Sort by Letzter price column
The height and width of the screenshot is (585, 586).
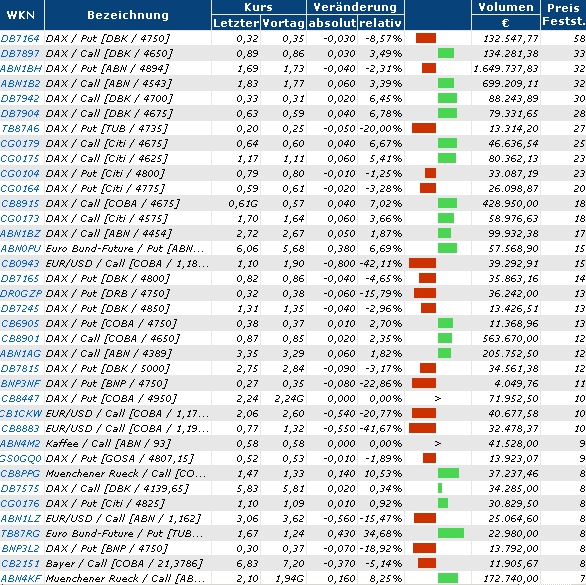[236, 23]
